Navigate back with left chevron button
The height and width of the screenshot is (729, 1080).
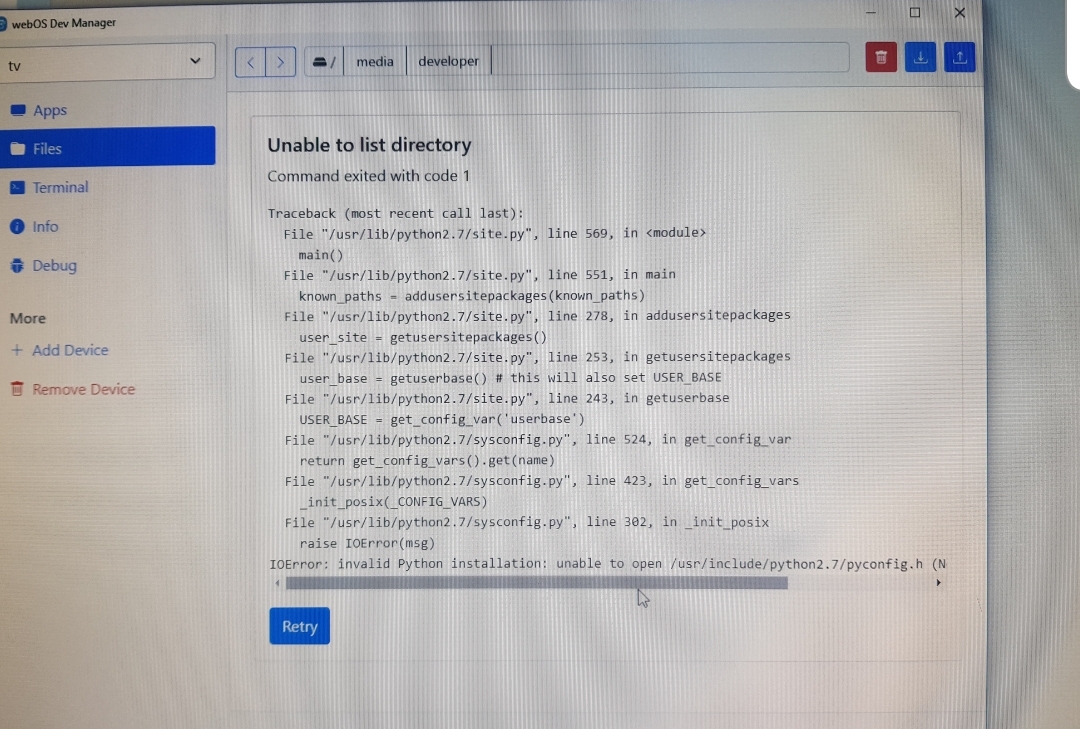click(251, 62)
